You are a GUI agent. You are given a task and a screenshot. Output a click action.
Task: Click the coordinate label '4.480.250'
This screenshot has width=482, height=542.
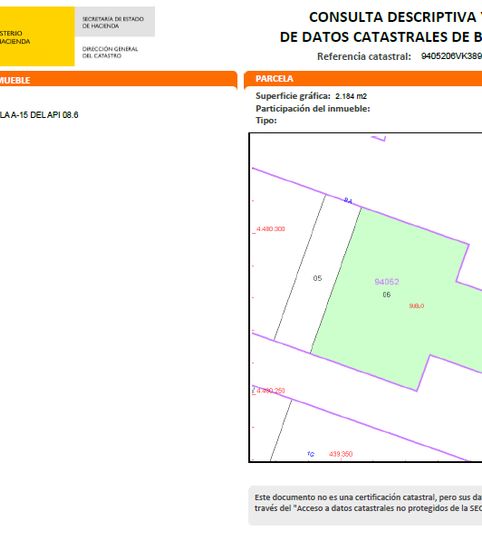271,391
